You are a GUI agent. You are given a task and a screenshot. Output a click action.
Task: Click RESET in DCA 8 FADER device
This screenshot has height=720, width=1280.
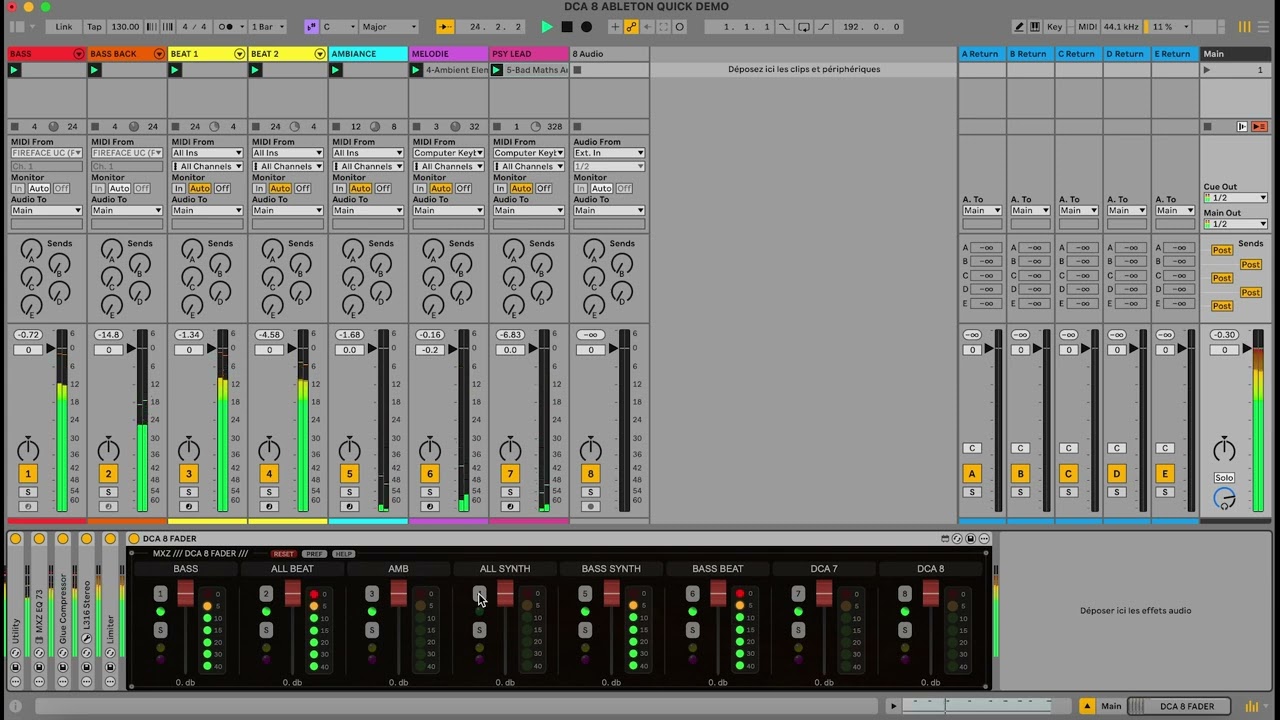pos(284,554)
